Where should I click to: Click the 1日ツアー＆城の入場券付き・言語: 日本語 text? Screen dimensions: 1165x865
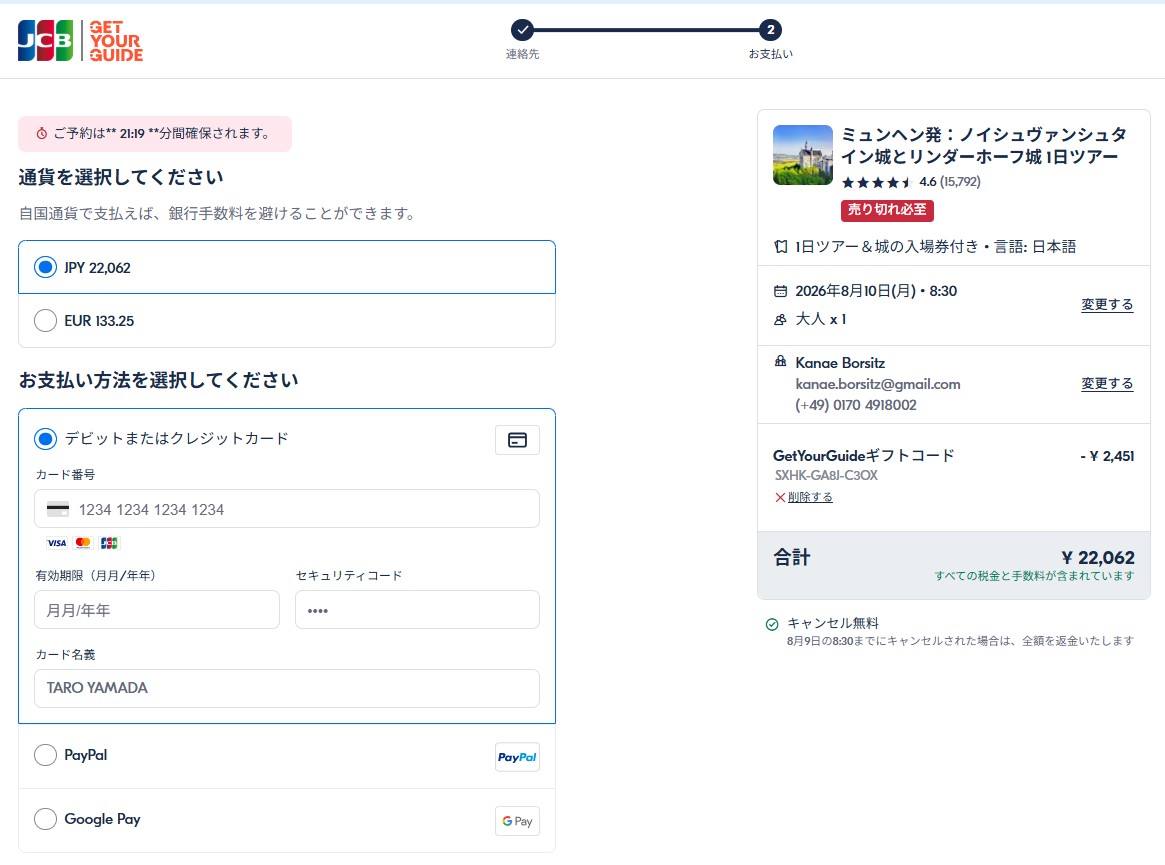935,247
